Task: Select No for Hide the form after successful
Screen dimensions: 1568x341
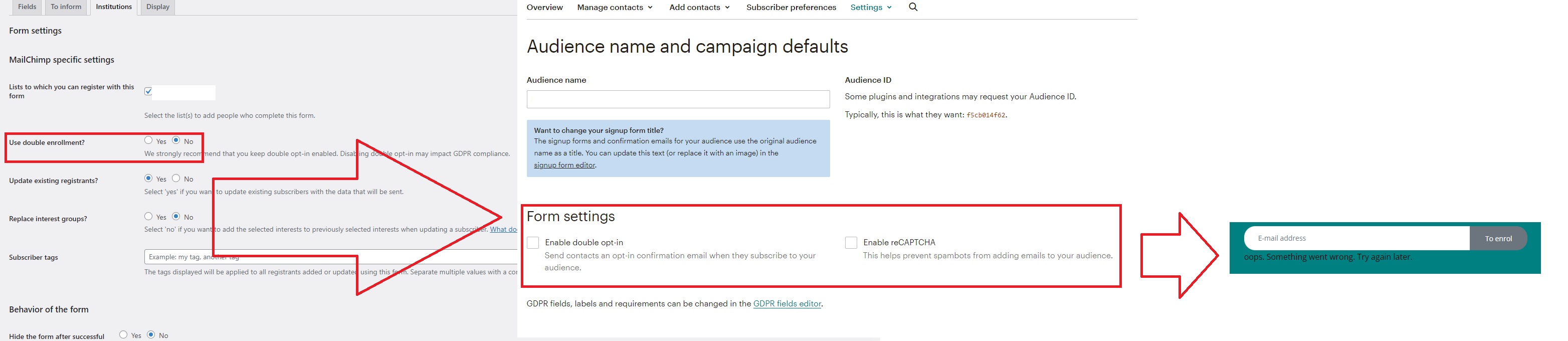Action: [x=151, y=334]
